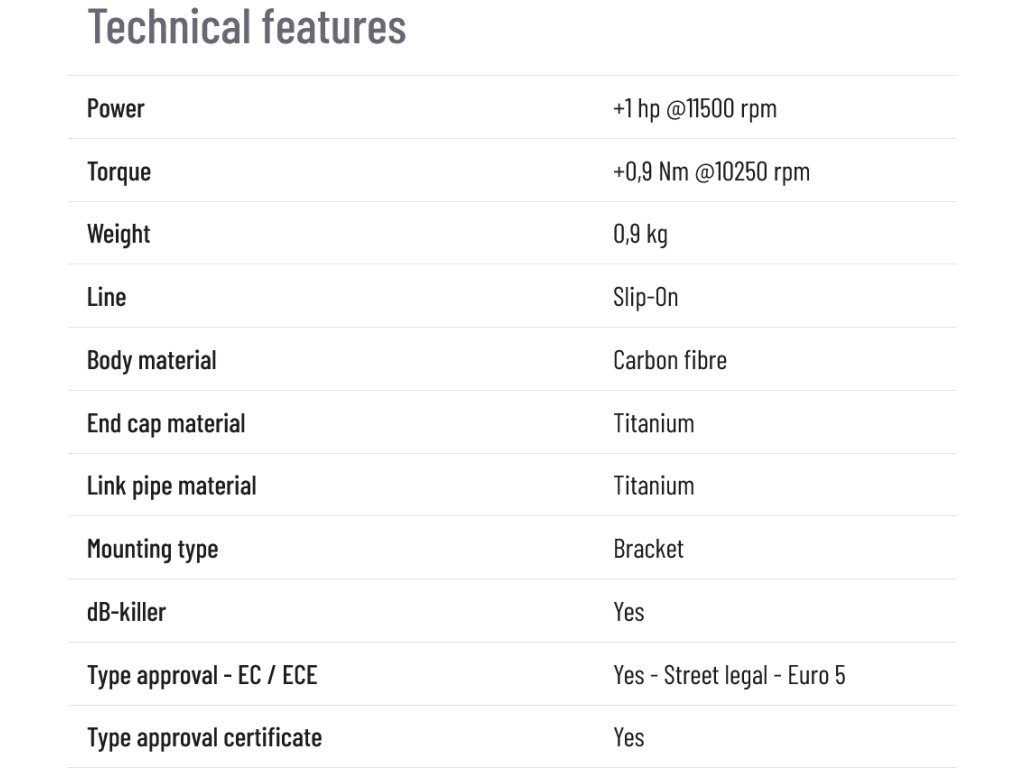Click the Power row label

[116, 108]
